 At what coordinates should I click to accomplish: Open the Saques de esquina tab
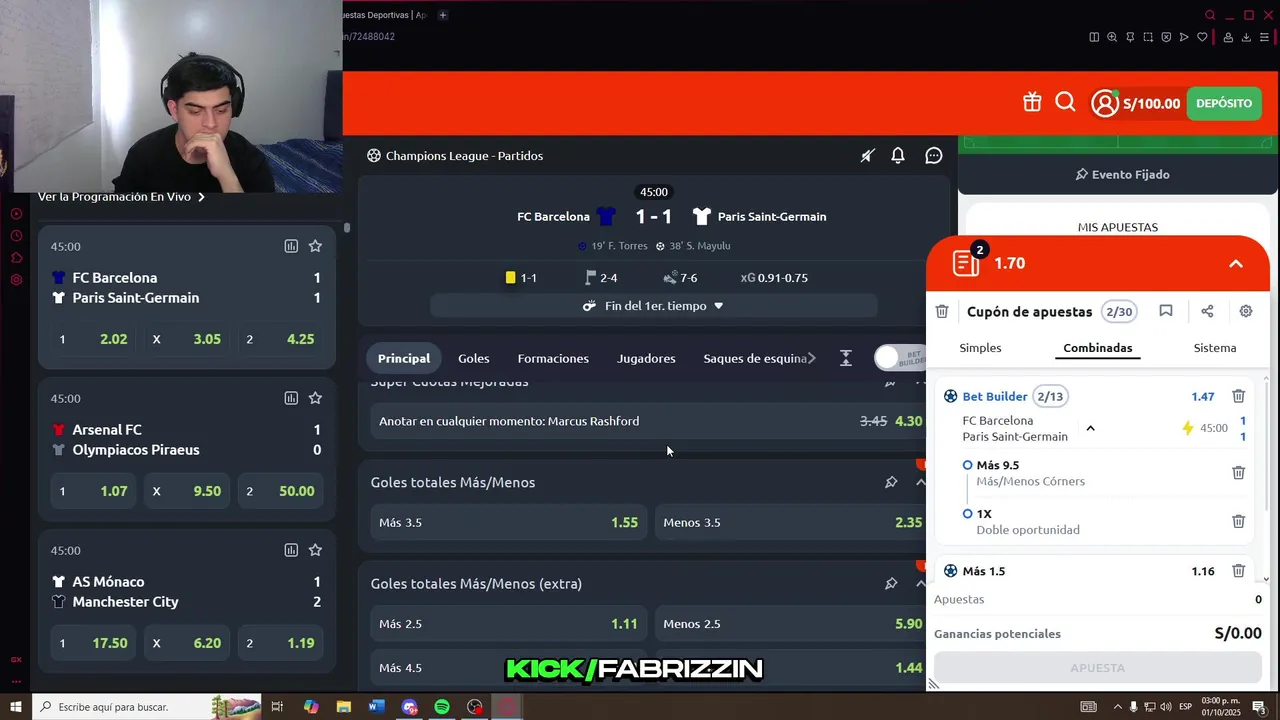tap(754, 358)
